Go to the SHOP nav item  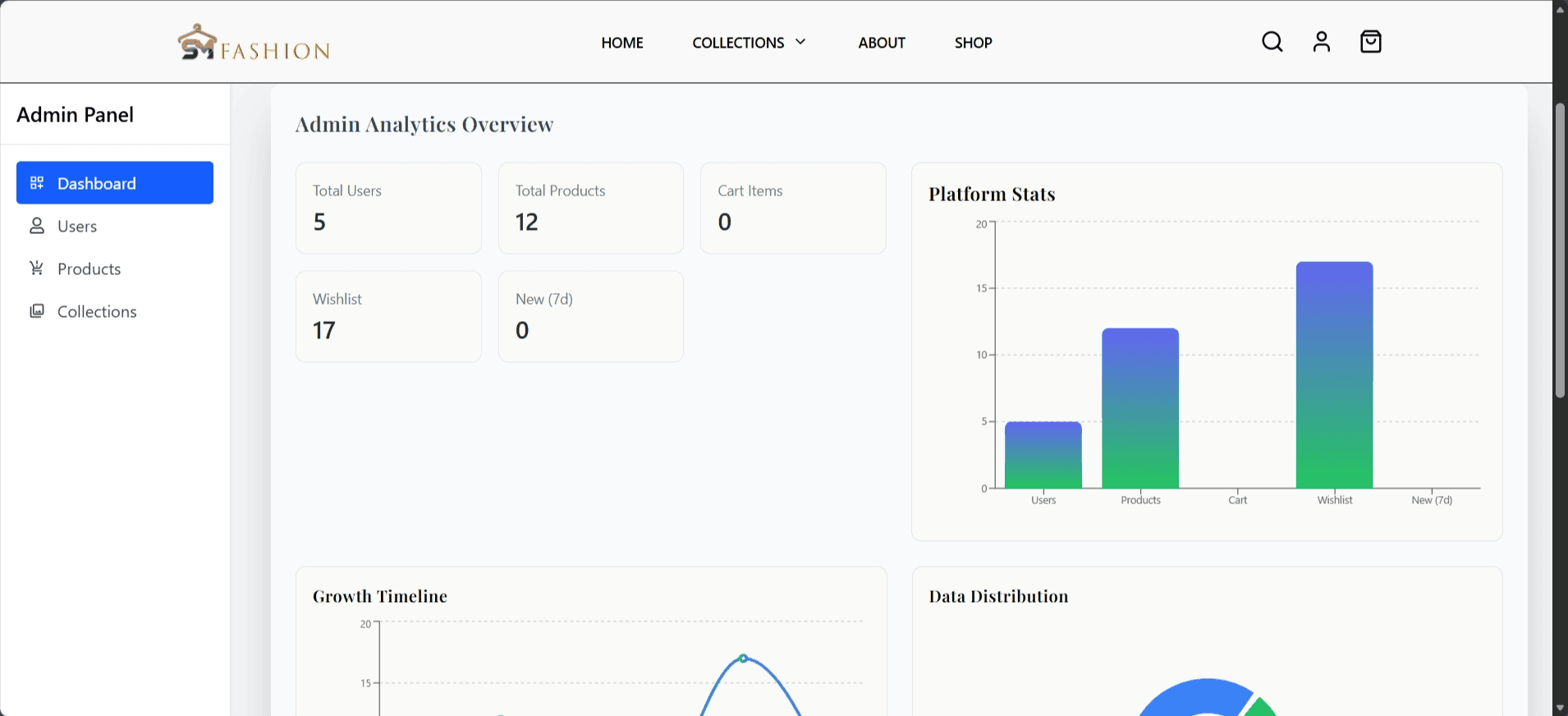974,43
